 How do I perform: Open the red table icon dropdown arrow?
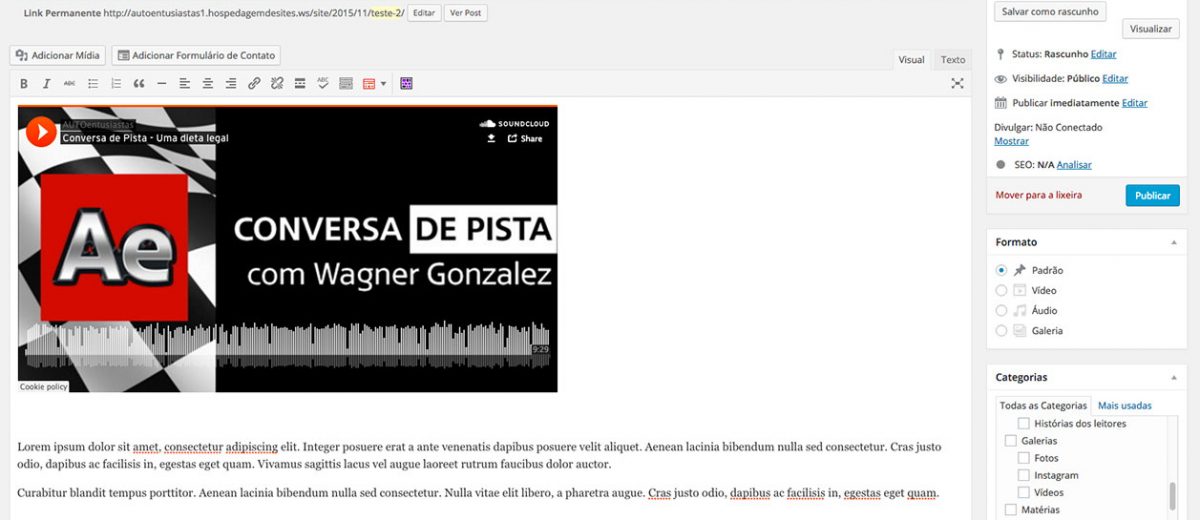[x=383, y=84]
